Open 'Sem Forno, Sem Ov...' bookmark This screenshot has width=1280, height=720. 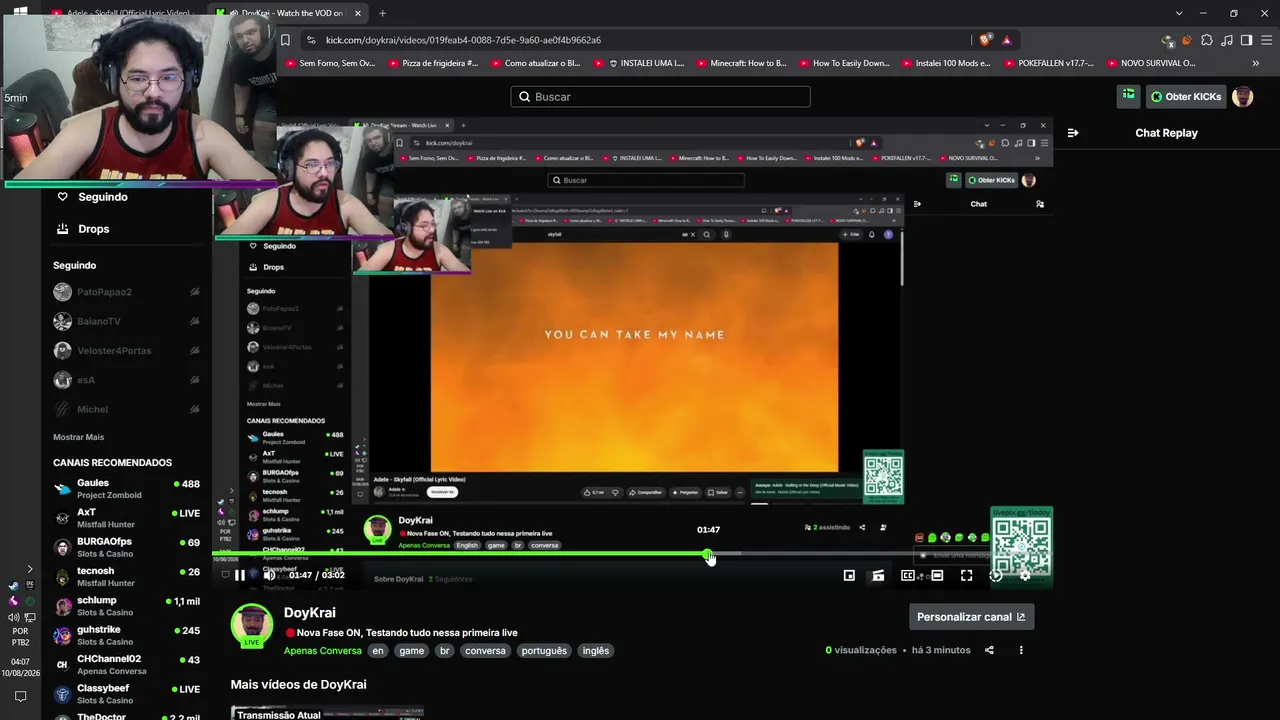pyautogui.click(x=330, y=63)
